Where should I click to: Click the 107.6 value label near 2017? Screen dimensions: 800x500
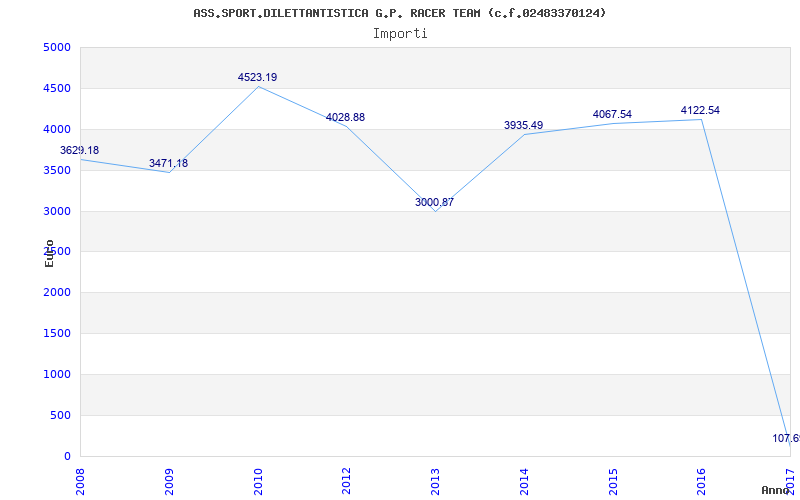786,438
